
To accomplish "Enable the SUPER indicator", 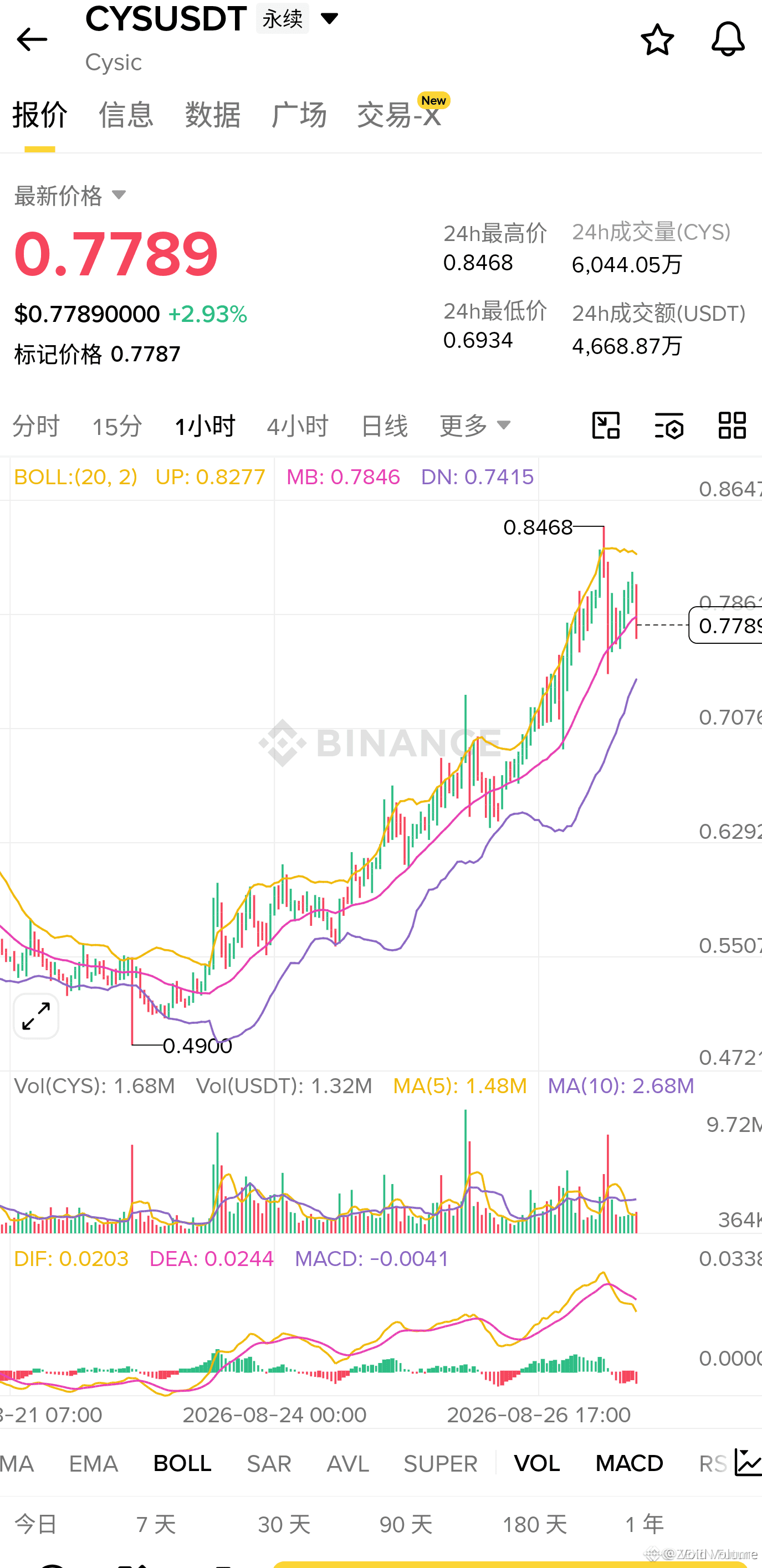I will click(441, 1463).
